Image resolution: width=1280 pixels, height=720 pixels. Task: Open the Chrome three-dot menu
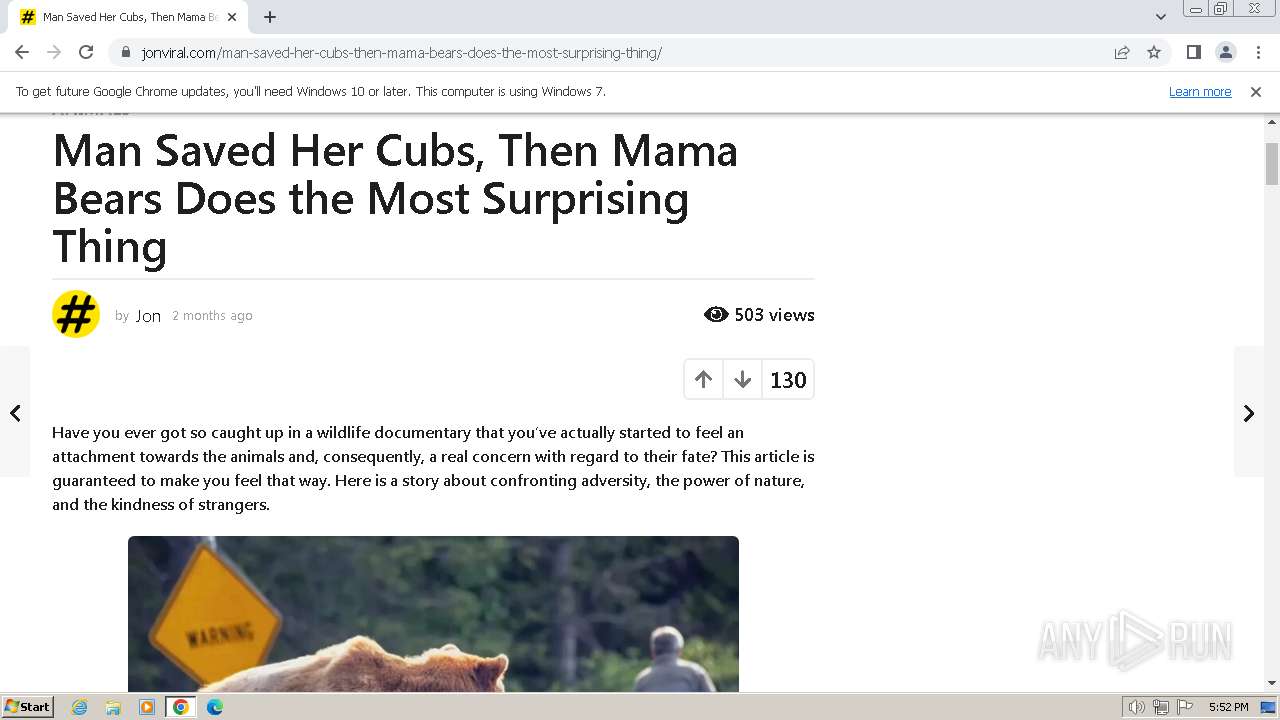click(1258, 52)
